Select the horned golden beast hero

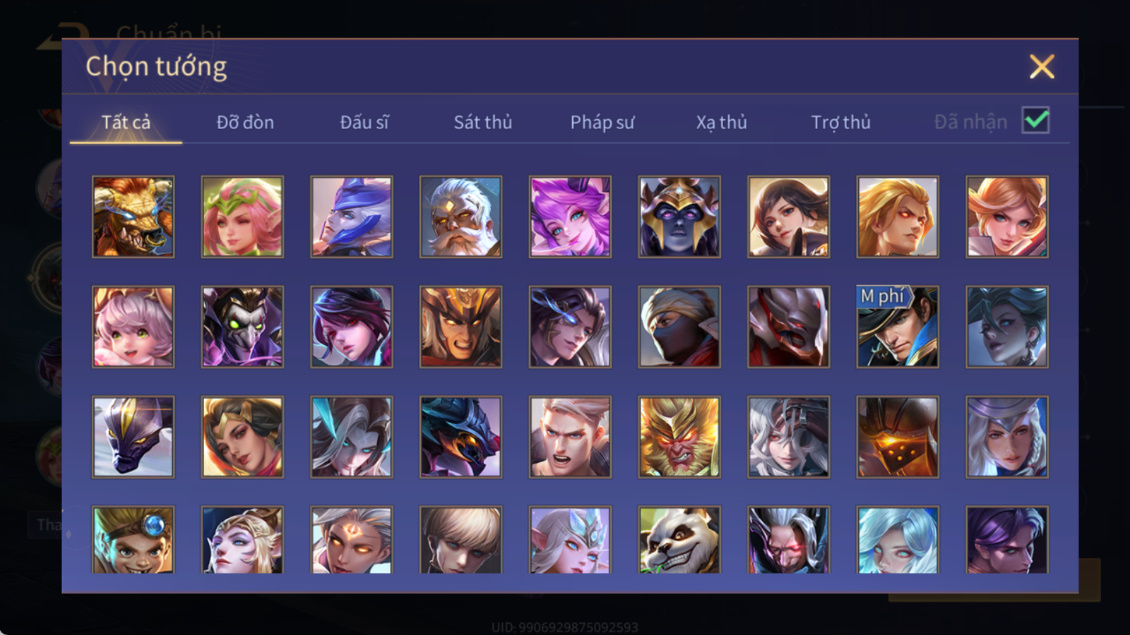click(133, 216)
